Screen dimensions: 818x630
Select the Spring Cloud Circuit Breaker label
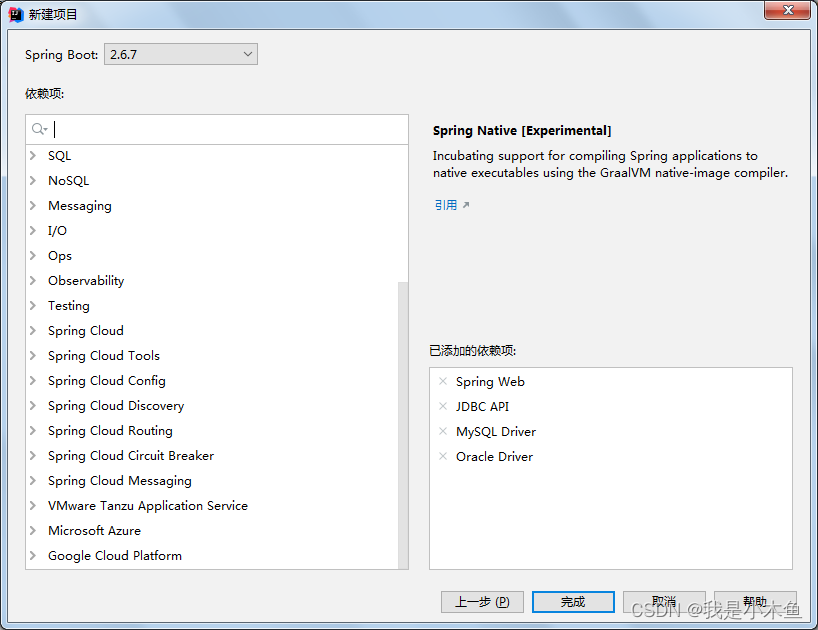[131, 456]
